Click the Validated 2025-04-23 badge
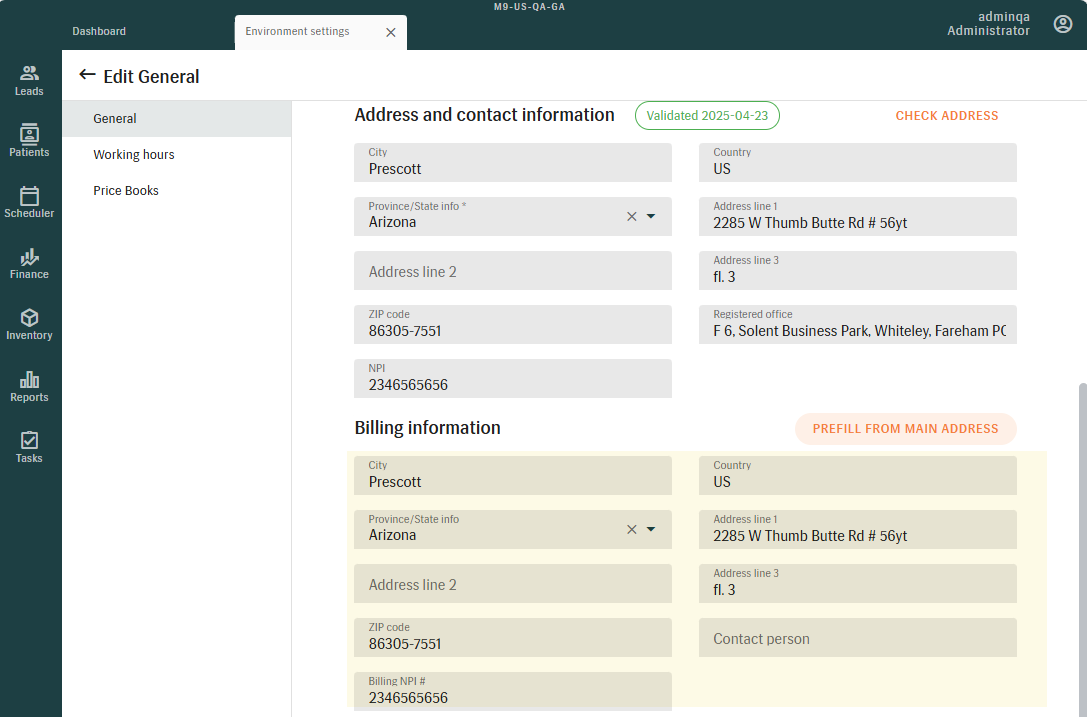 tap(707, 116)
